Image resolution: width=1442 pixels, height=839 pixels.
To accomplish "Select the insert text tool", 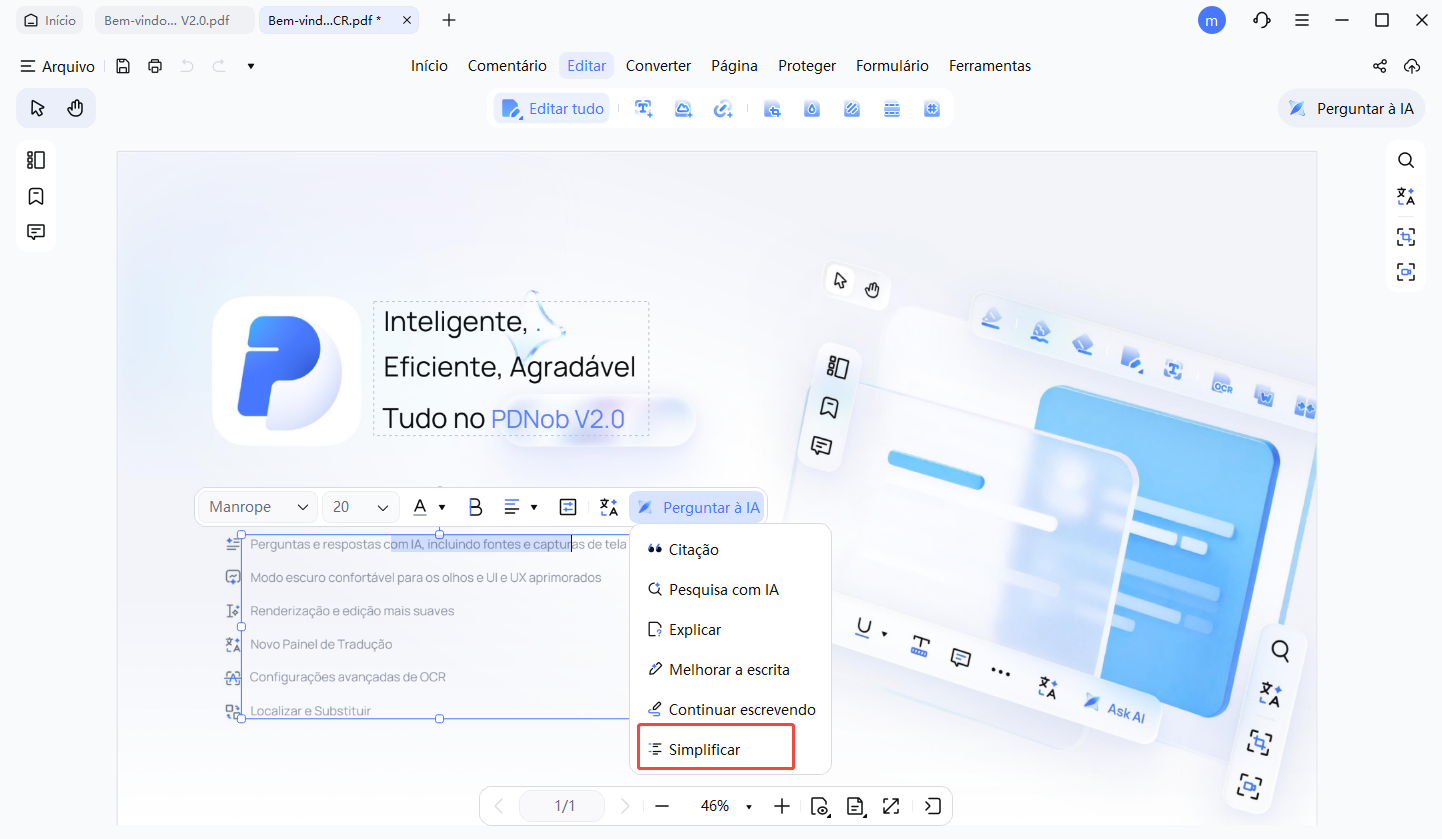I will (644, 108).
